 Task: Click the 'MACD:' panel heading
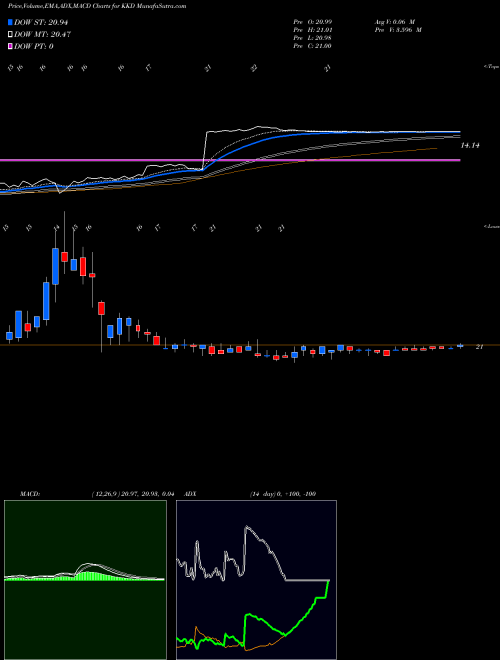(30, 494)
